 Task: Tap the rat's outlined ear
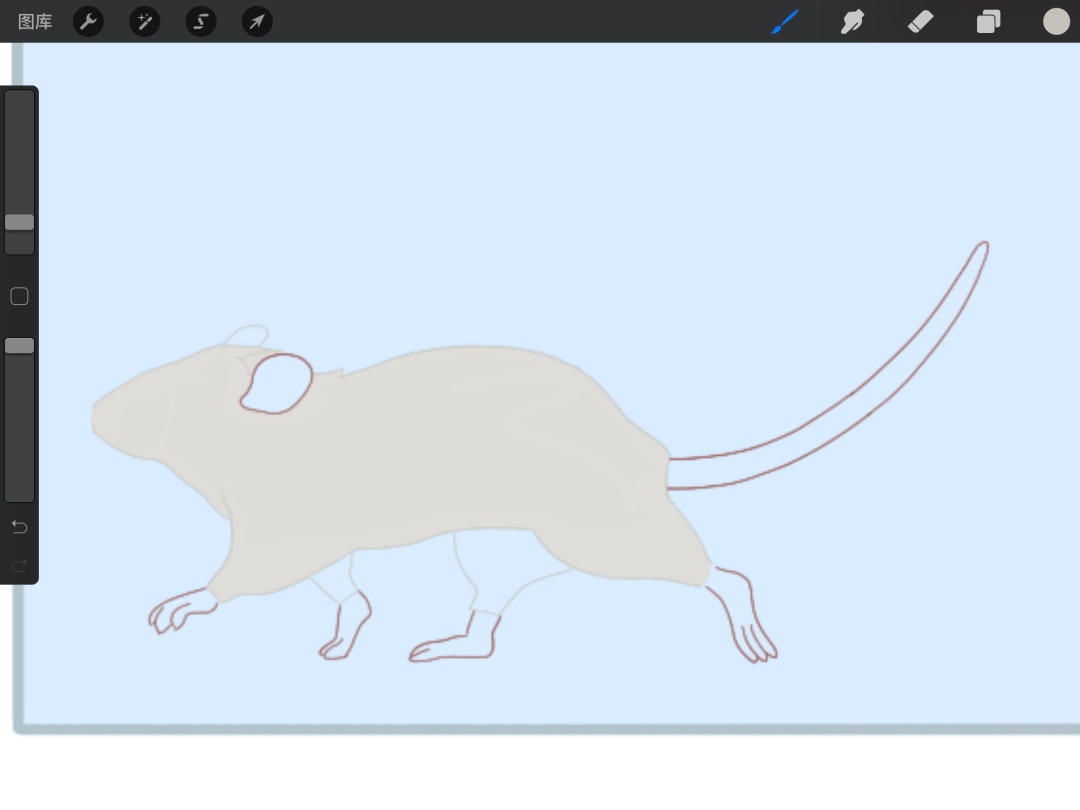pyautogui.click(x=277, y=384)
